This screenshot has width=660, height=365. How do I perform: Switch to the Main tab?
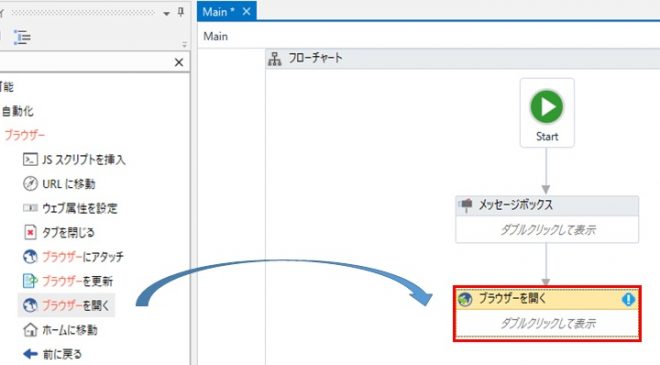[x=218, y=12]
